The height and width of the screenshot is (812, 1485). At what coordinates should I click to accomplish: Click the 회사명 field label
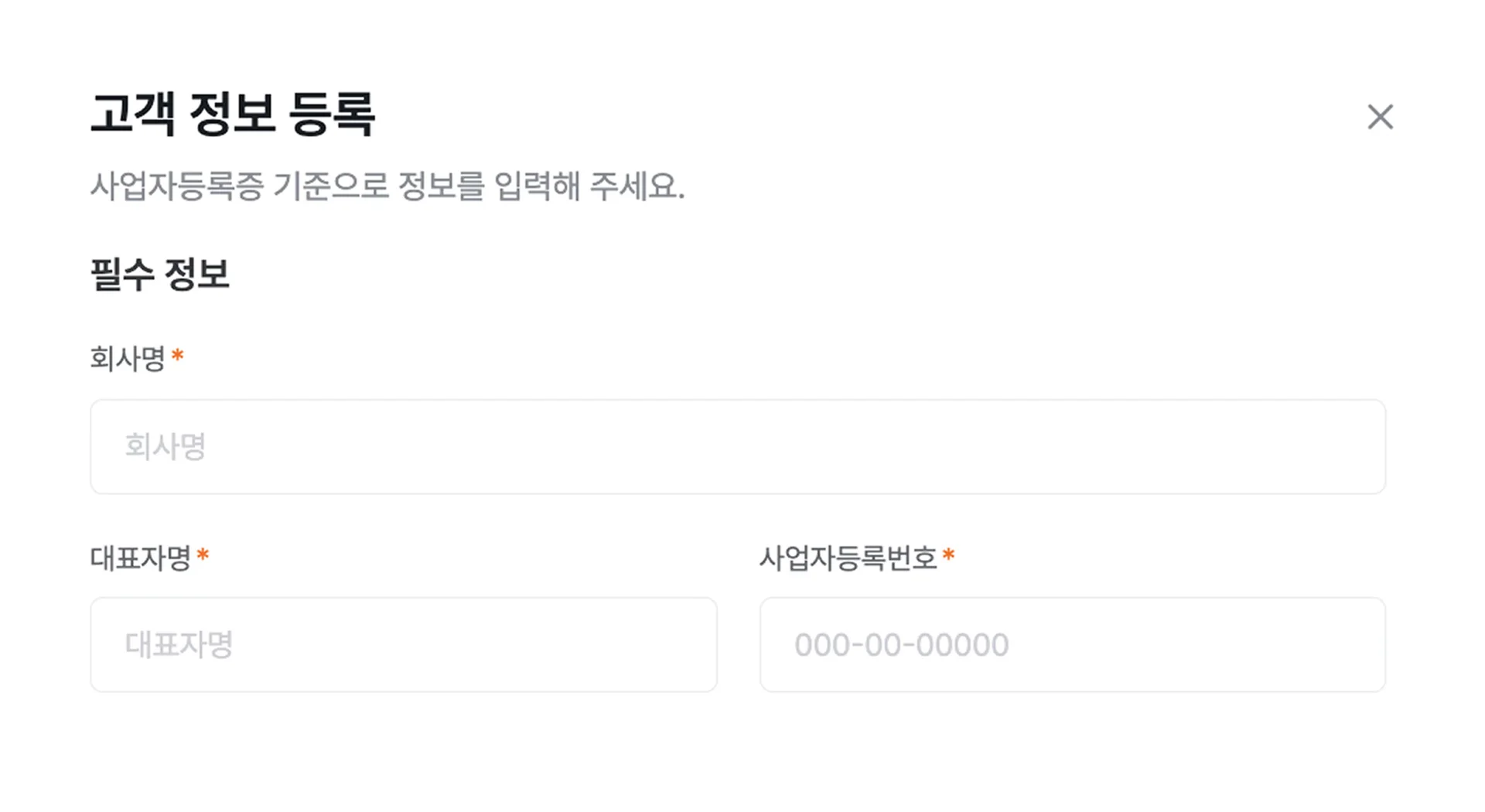pyautogui.click(x=128, y=357)
